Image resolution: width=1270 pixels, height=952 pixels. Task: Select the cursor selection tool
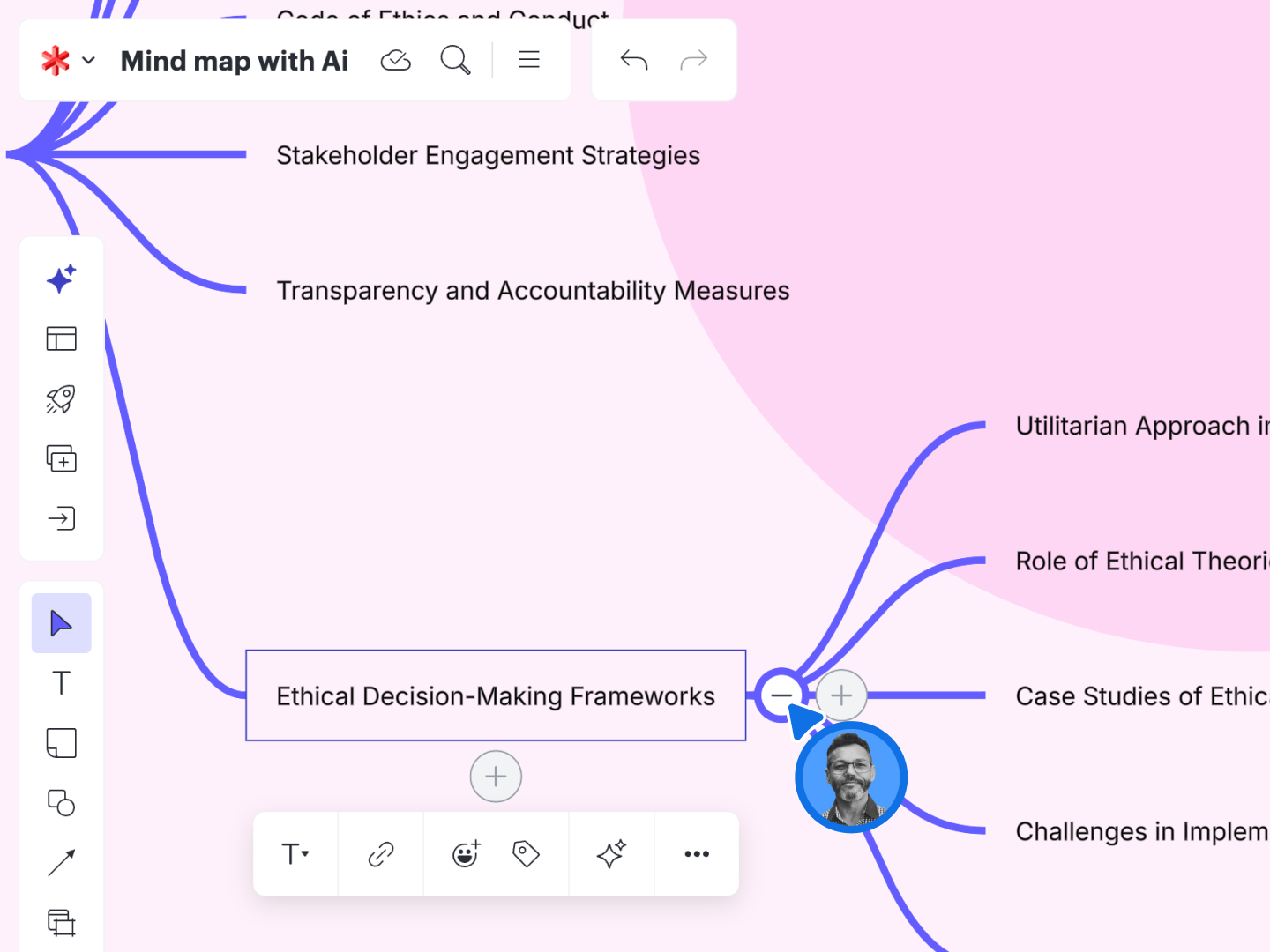coord(61,623)
